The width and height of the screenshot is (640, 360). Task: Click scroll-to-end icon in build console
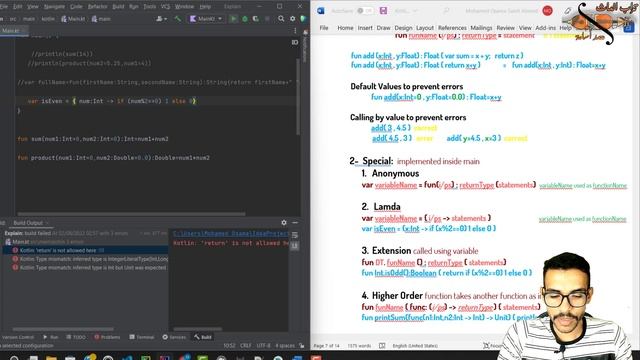click(x=295, y=245)
